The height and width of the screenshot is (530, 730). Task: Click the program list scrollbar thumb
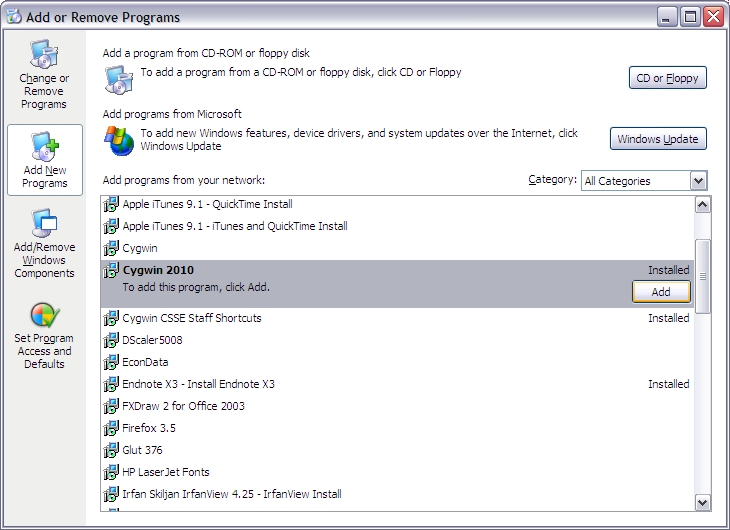point(703,277)
